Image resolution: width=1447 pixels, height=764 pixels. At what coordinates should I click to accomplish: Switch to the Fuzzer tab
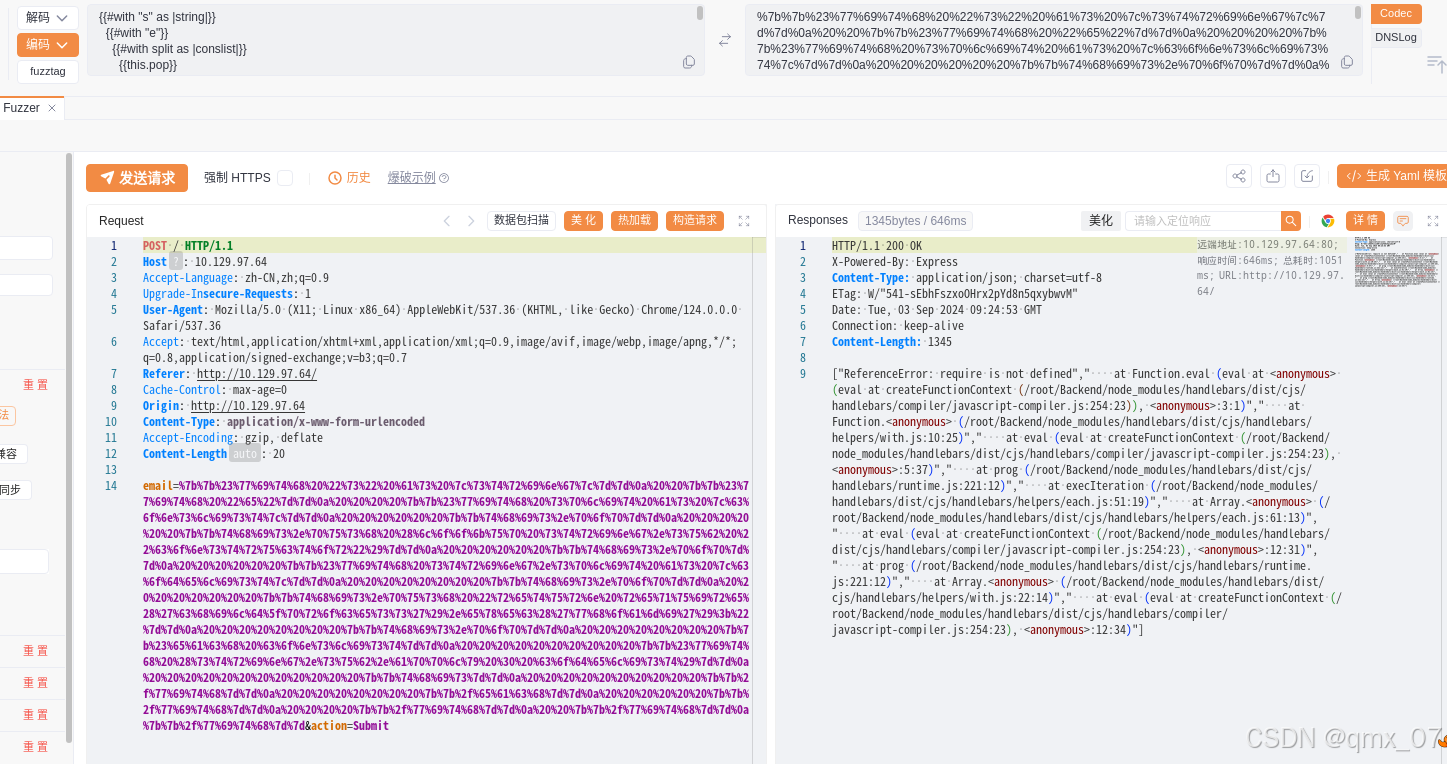(21, 108)
